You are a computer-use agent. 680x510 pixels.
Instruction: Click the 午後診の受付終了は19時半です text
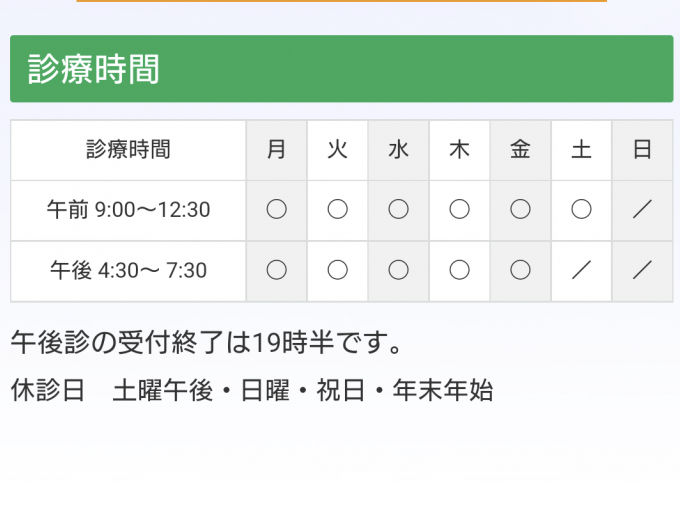[207, 344]
